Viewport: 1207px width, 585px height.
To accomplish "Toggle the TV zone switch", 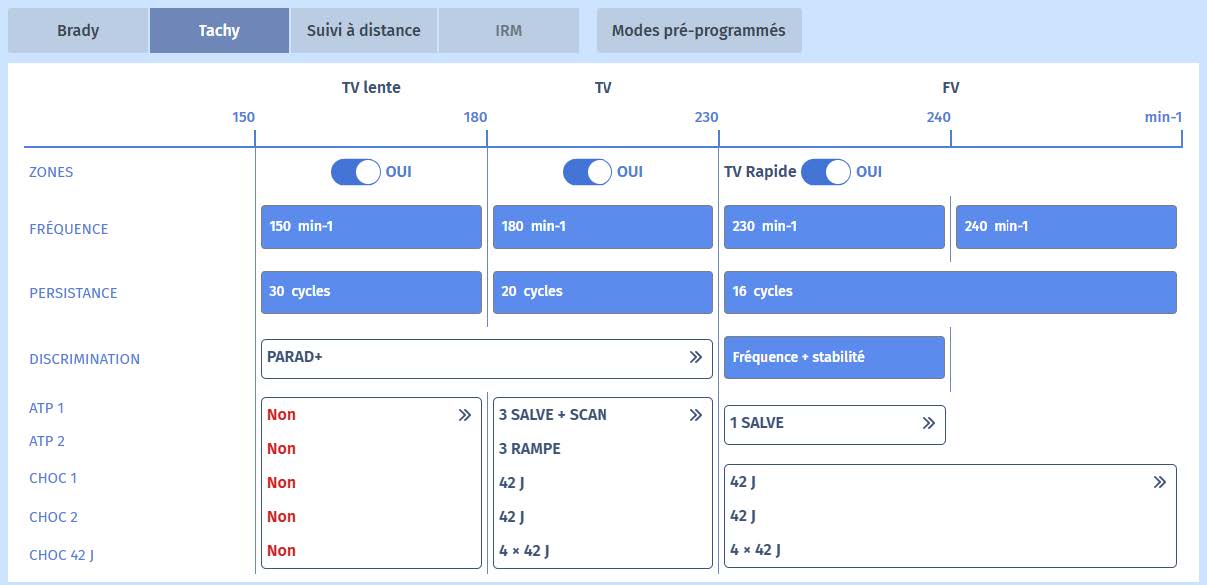I will point(588,172).
